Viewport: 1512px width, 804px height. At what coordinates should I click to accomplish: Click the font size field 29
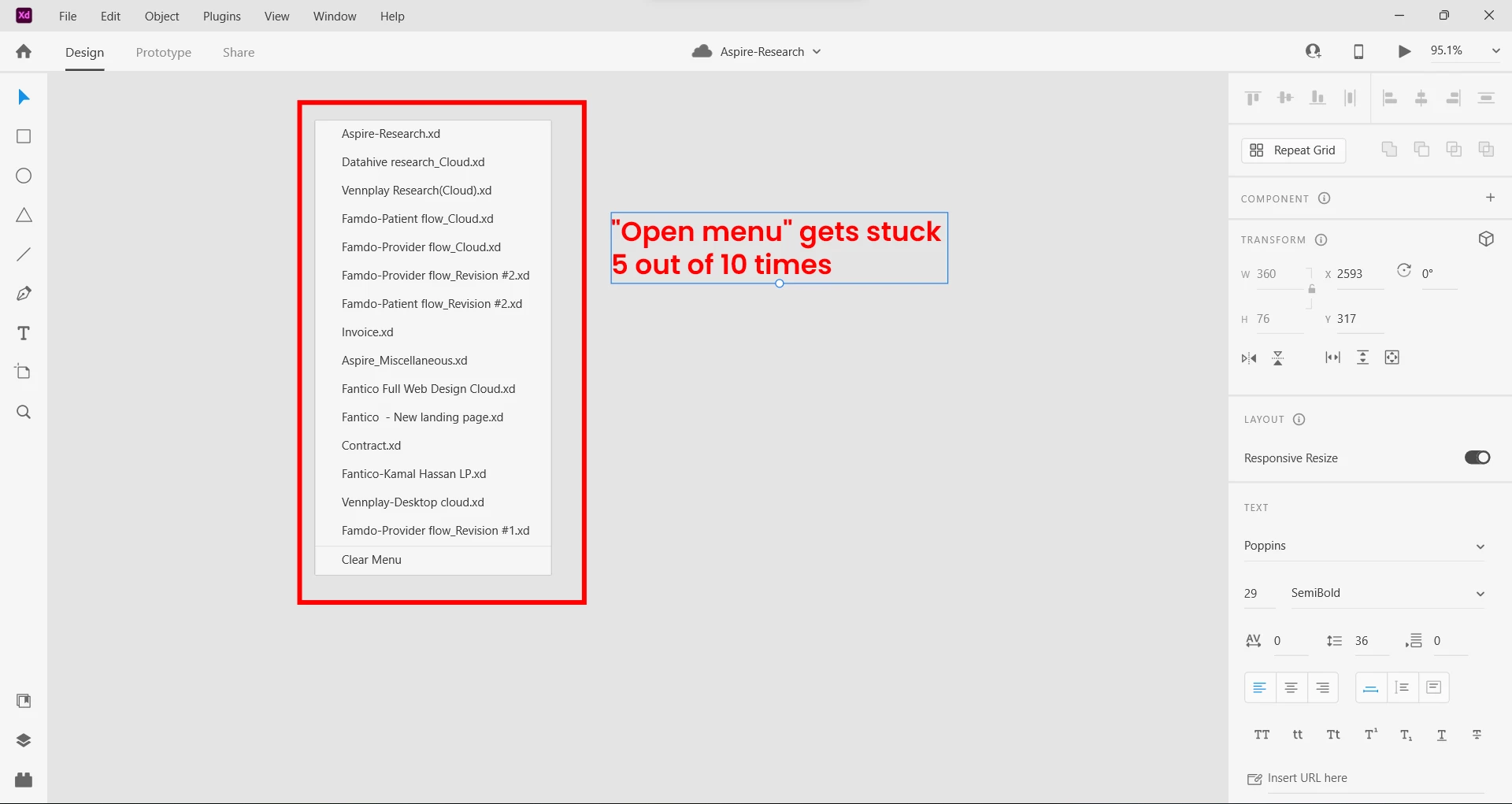(x=1258, y=593)
